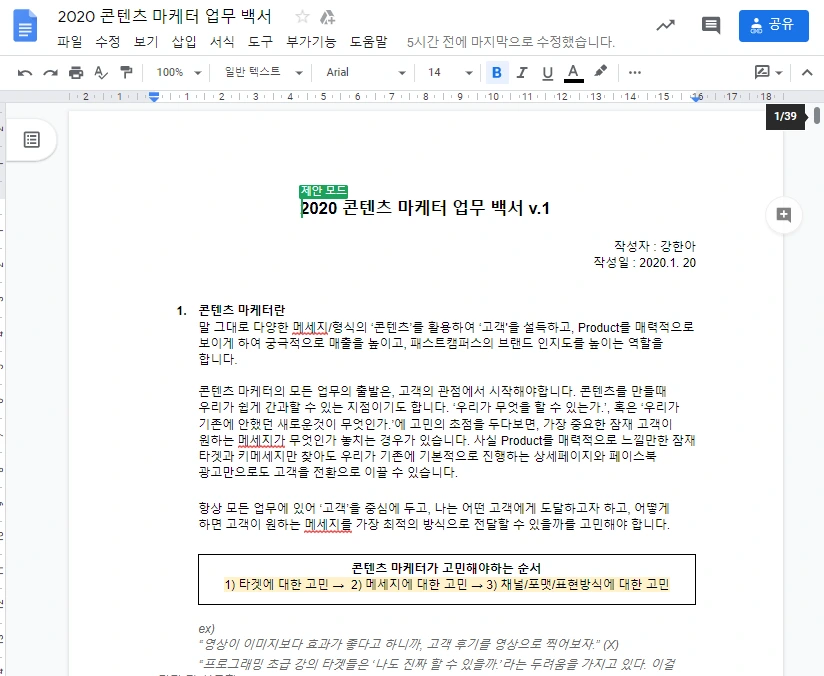Toggle italic formatting
The height and width of the screenshot is (676, 824).
click(522, 73)
